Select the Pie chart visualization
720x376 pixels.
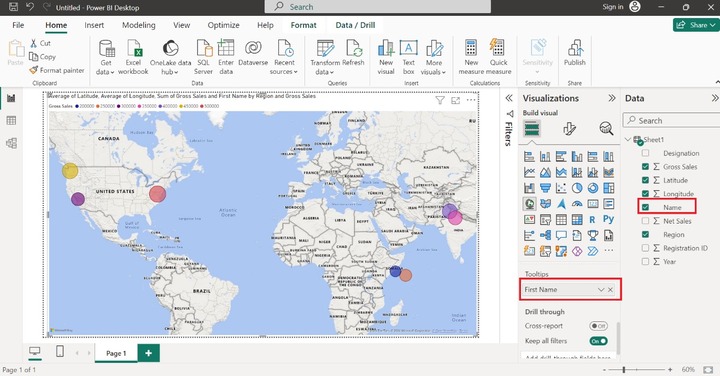click(x=577, y=188)
